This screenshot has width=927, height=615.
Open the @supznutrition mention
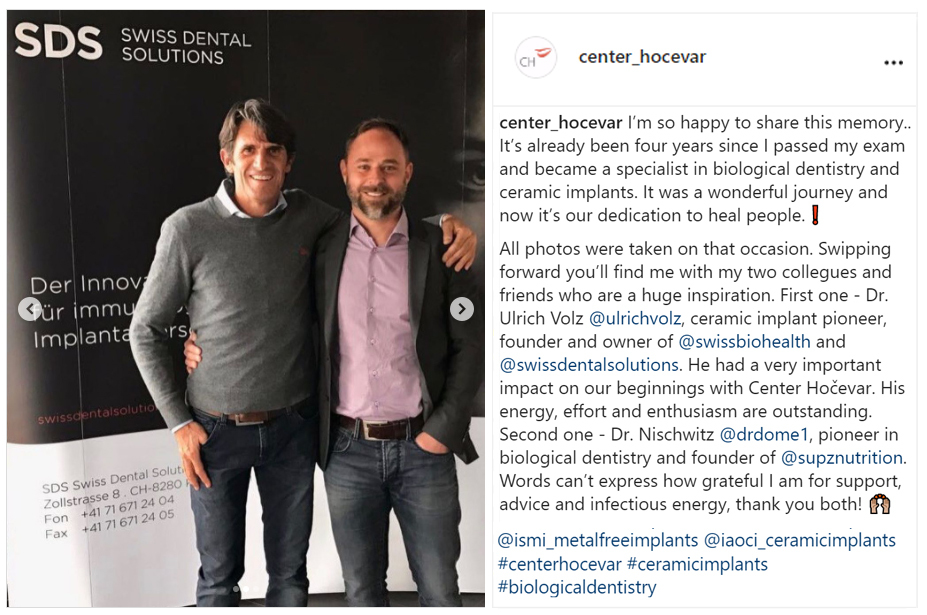[842, 458]
